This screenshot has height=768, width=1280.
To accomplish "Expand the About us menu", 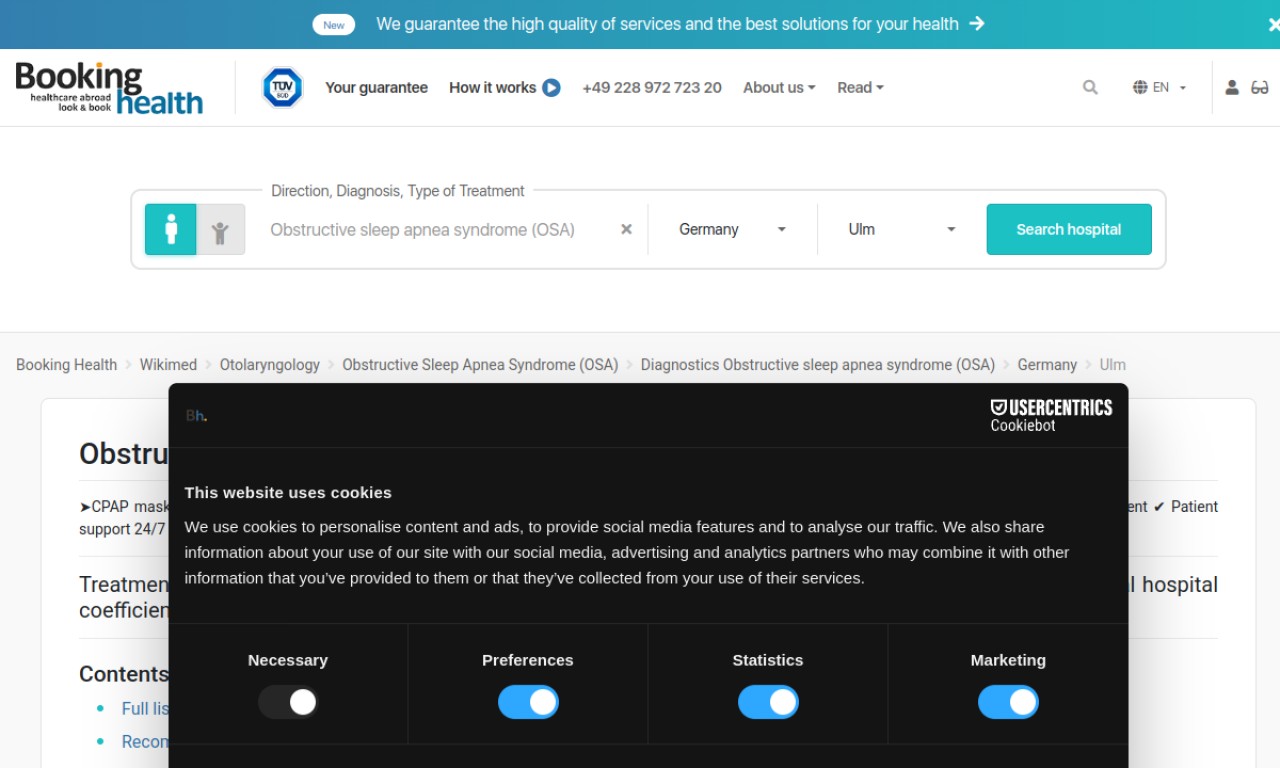I will coord(779,88).
